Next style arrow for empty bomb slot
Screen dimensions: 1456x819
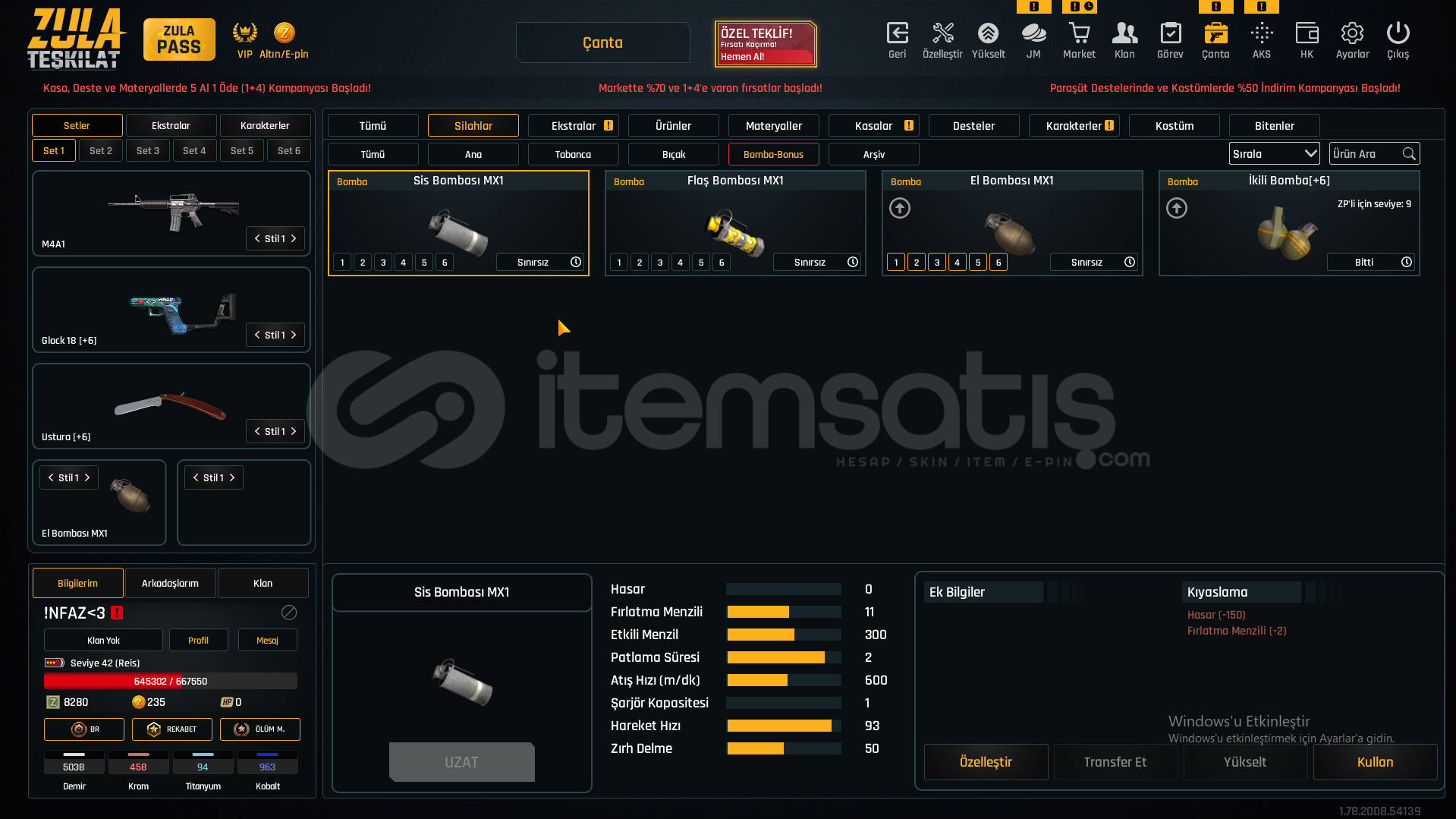[233, 477]
